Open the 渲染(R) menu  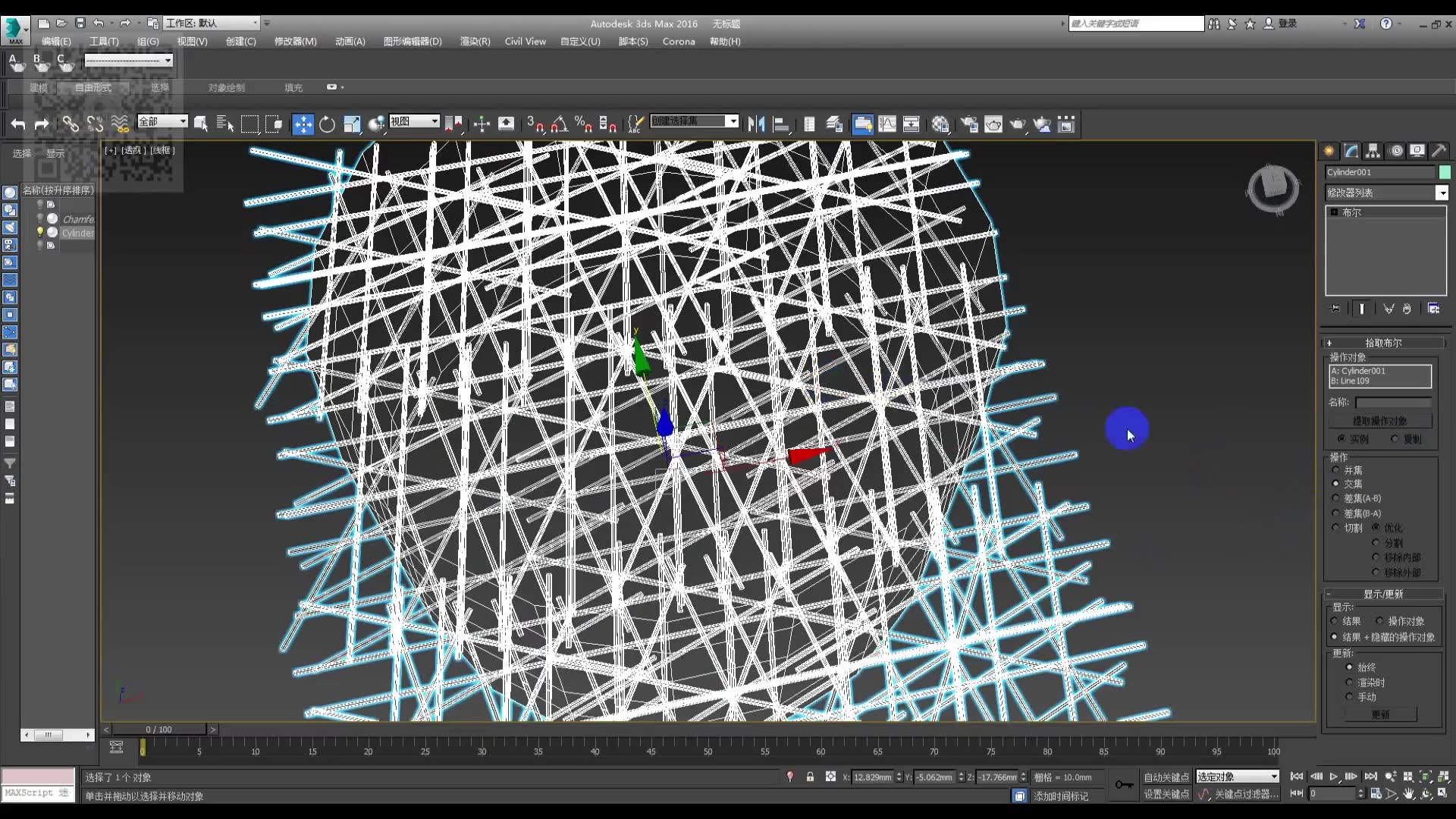pos(475,42)
